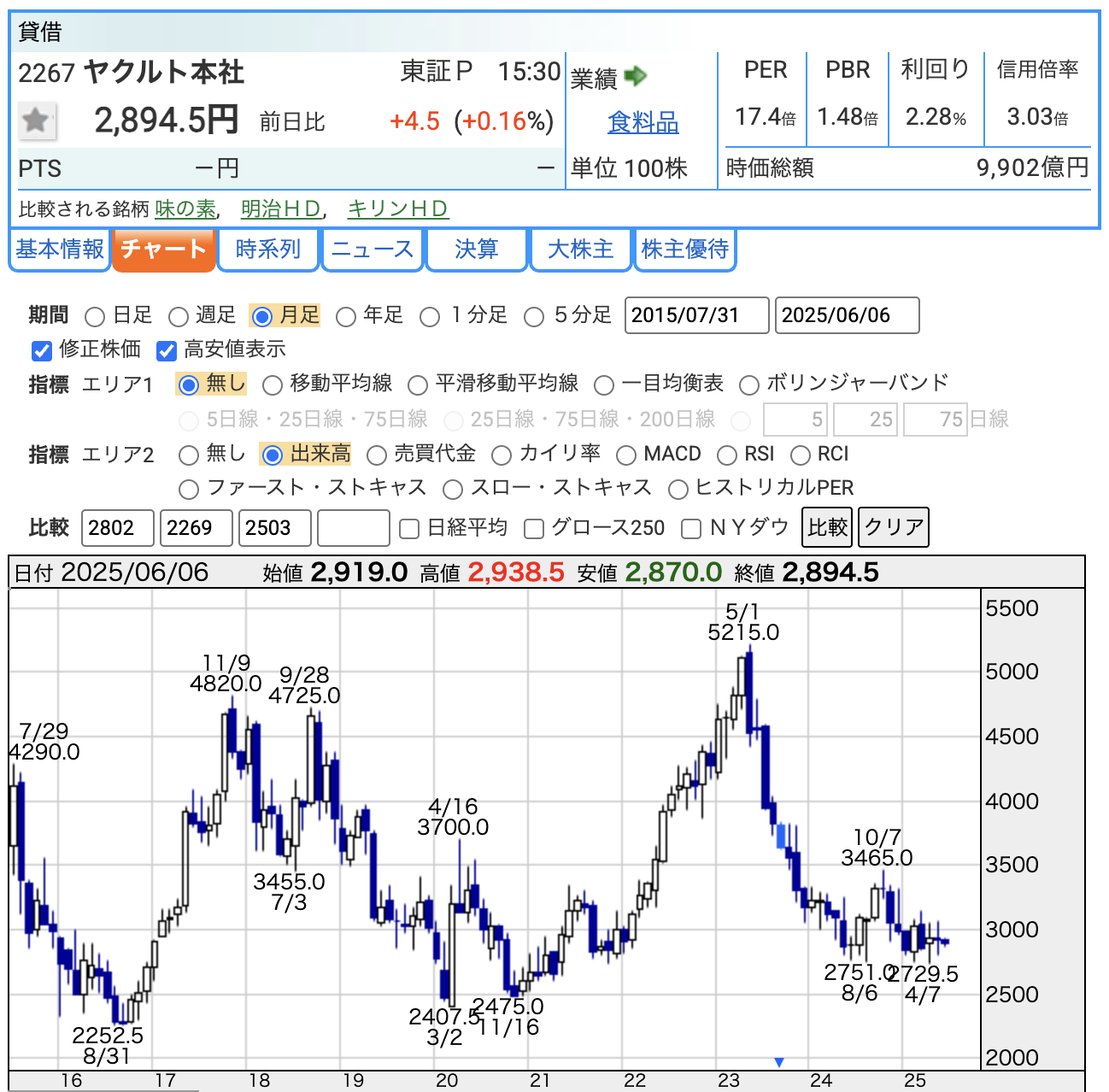Viewport: 1109px width, 1092px height.
Task: Select 1分足 period radio
Action: (x=430, y=317)
